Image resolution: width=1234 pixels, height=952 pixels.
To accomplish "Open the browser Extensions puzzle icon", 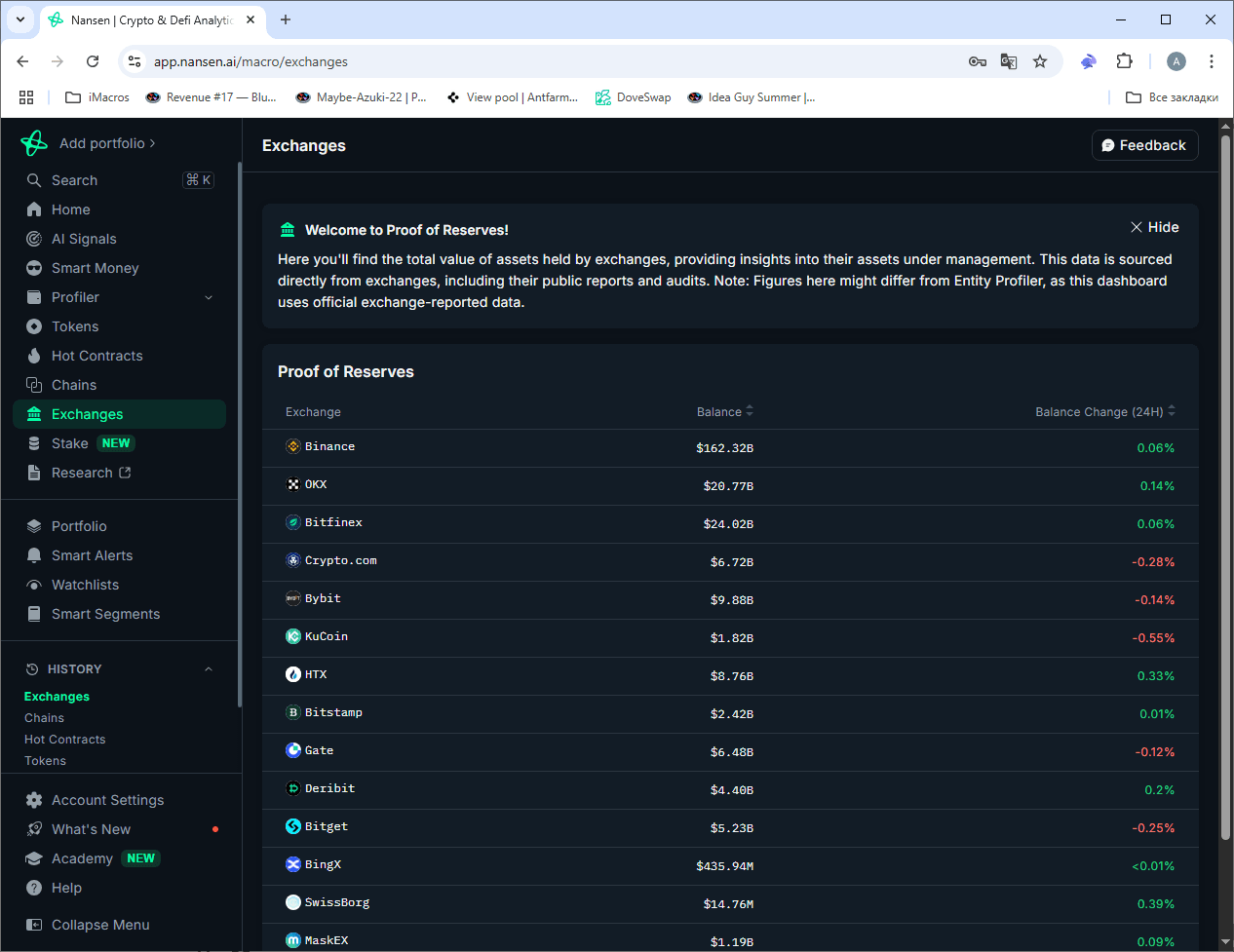I will 1124,61.
